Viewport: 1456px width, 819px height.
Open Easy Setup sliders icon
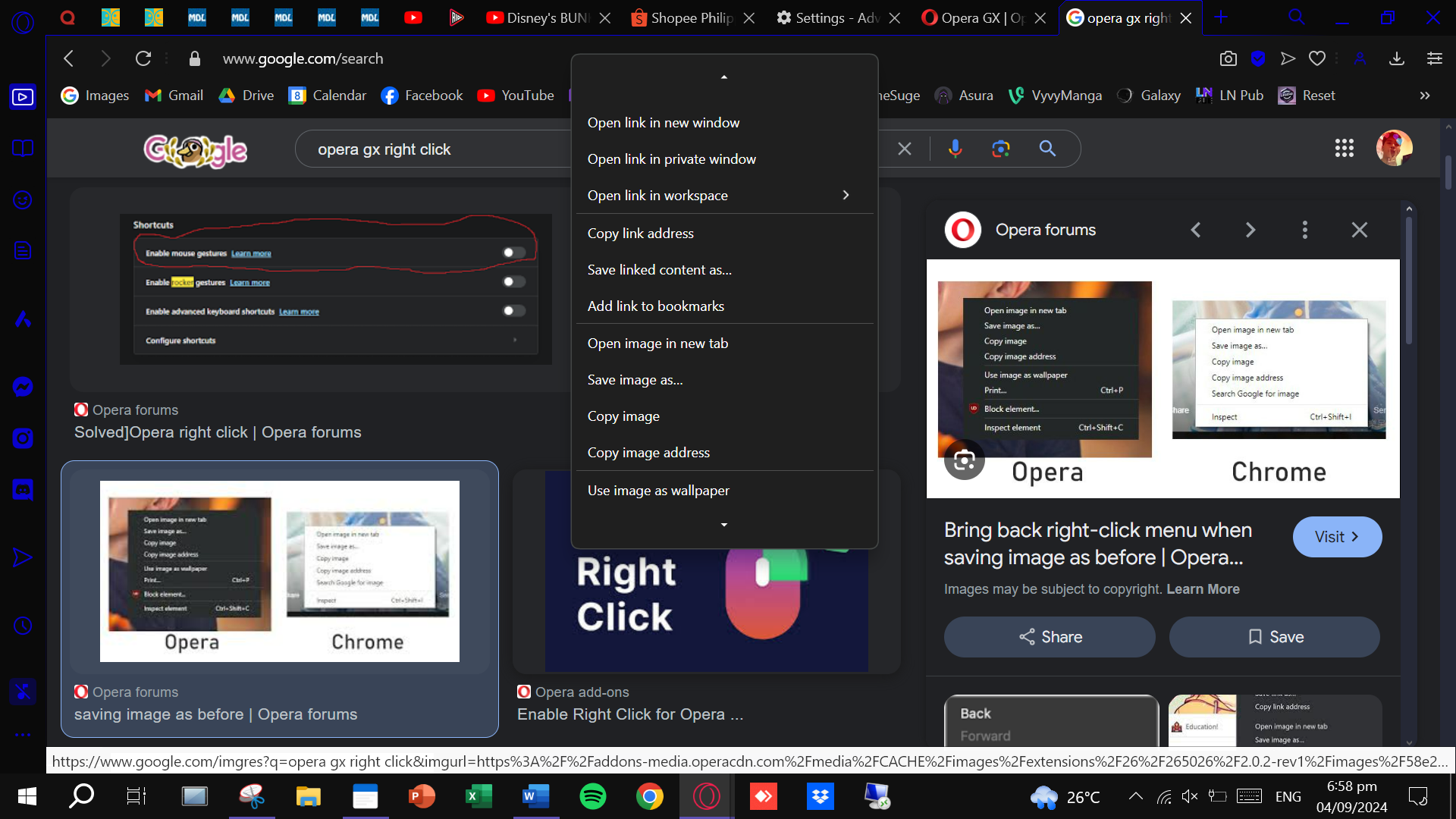(x=1434, y=58)
